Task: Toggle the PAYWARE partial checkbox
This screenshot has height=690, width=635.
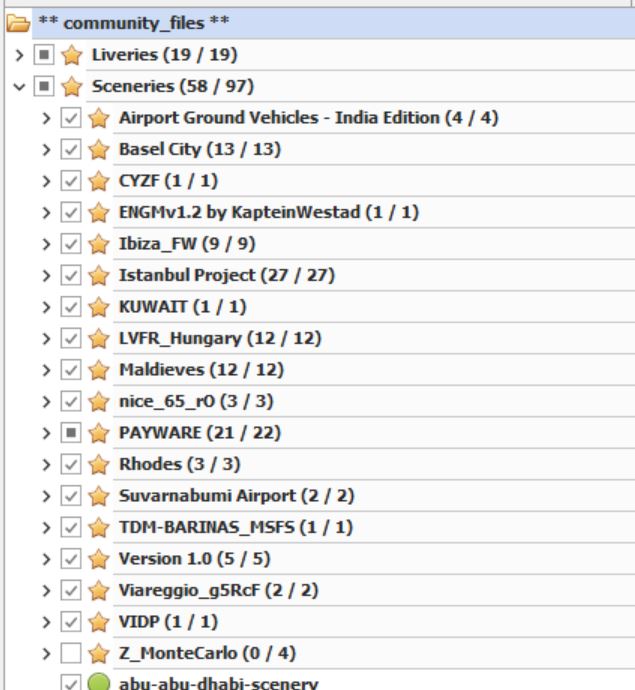Action: click(71, 433)
